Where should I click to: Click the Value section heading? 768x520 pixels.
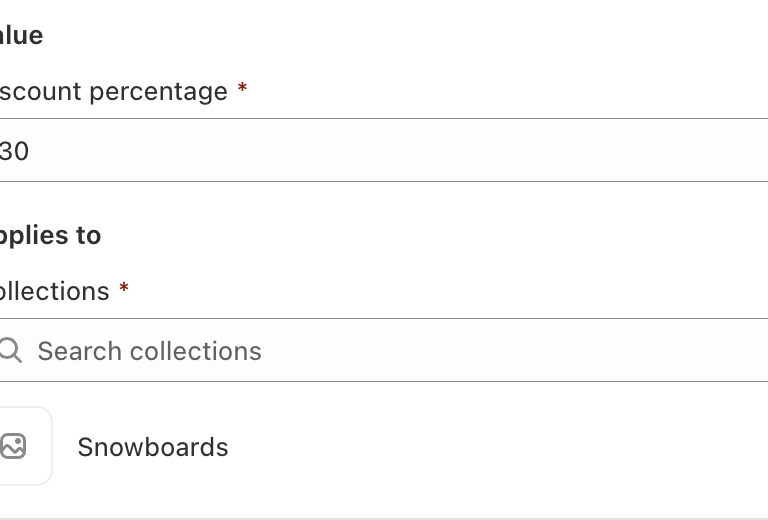[22, 36]
